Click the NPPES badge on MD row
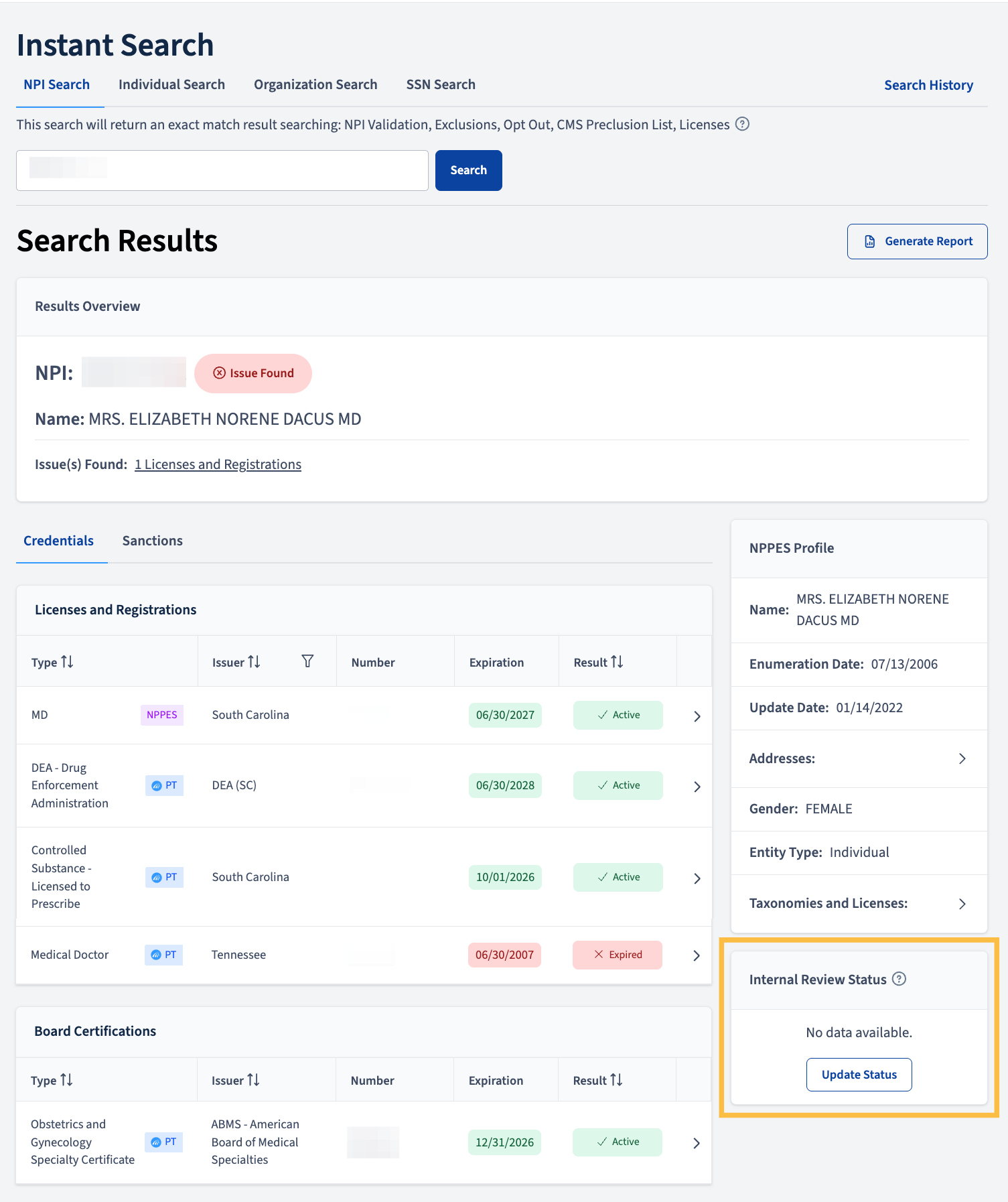 click(162, 715)
